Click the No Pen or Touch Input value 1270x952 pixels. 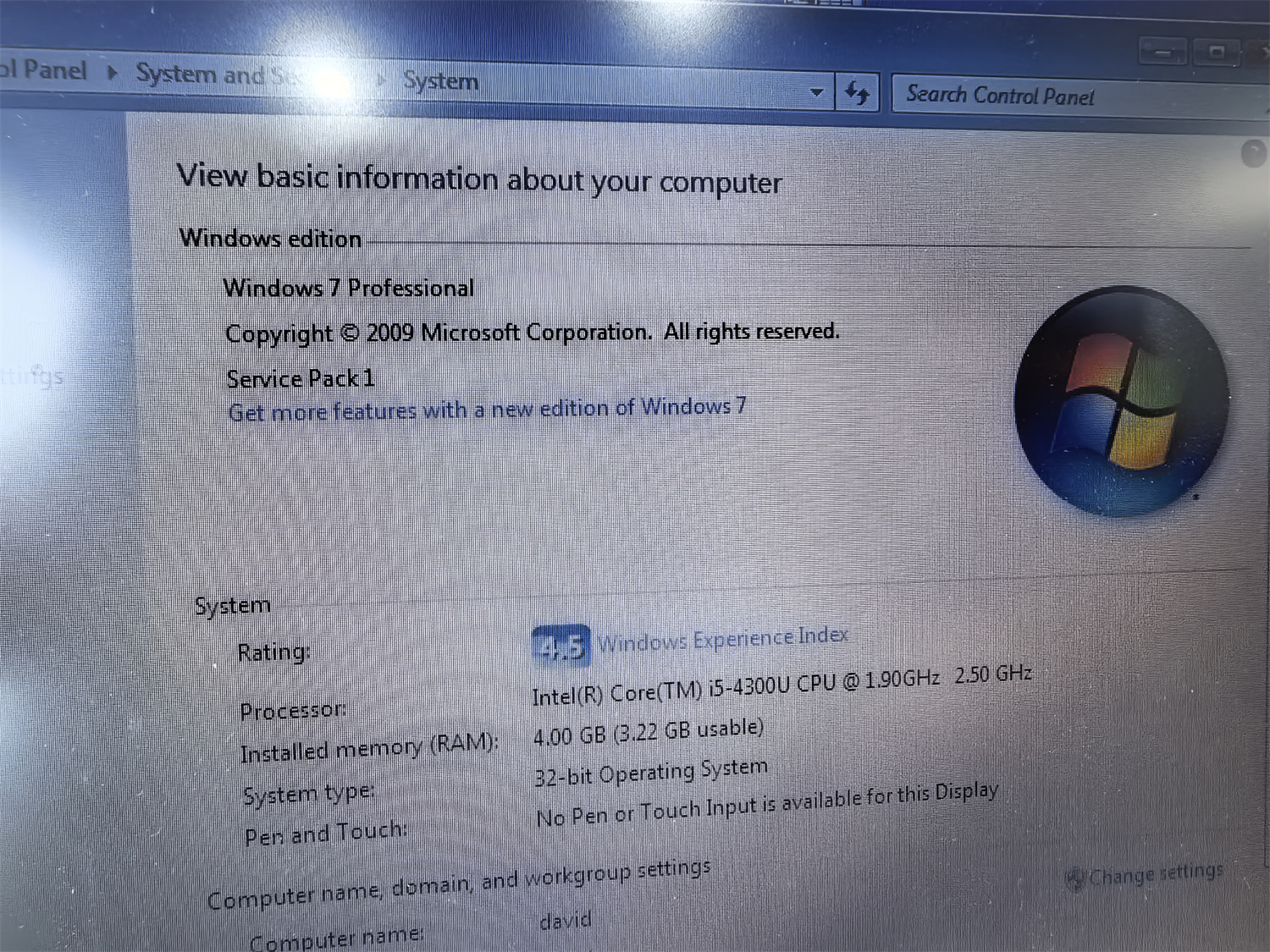767,804
